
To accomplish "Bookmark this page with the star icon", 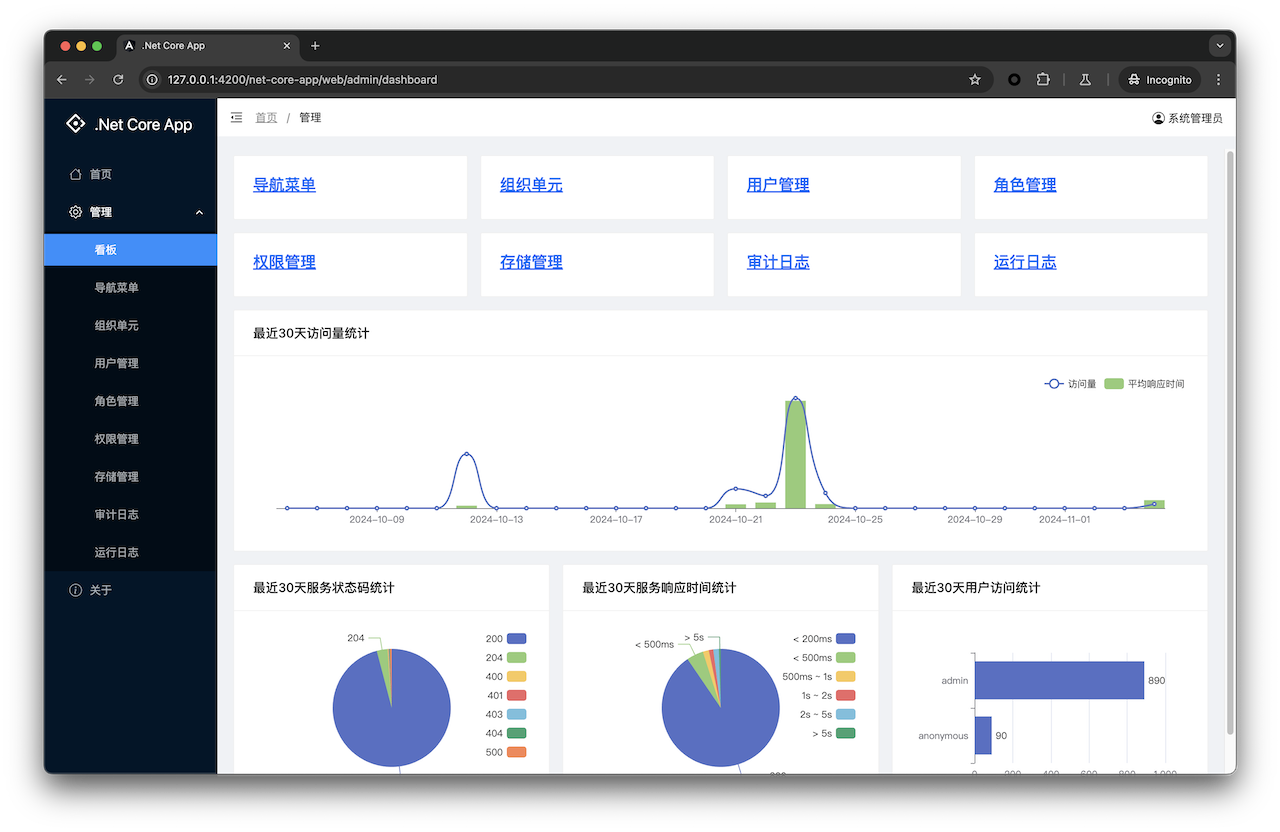I will [975, 80].
